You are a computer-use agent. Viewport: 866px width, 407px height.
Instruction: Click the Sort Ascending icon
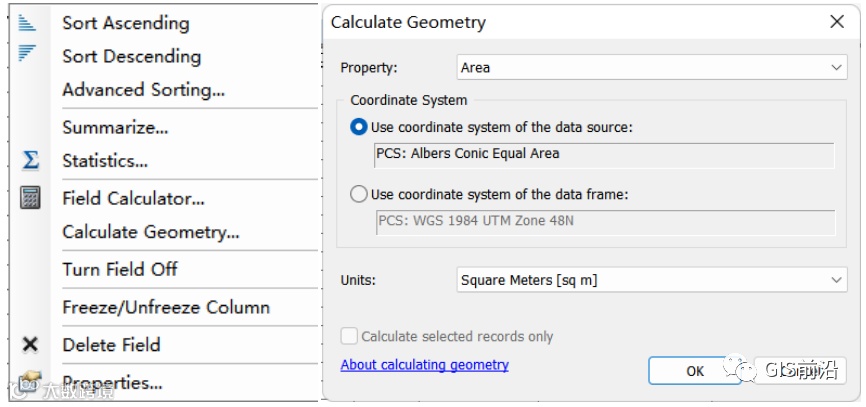point(28,22)
